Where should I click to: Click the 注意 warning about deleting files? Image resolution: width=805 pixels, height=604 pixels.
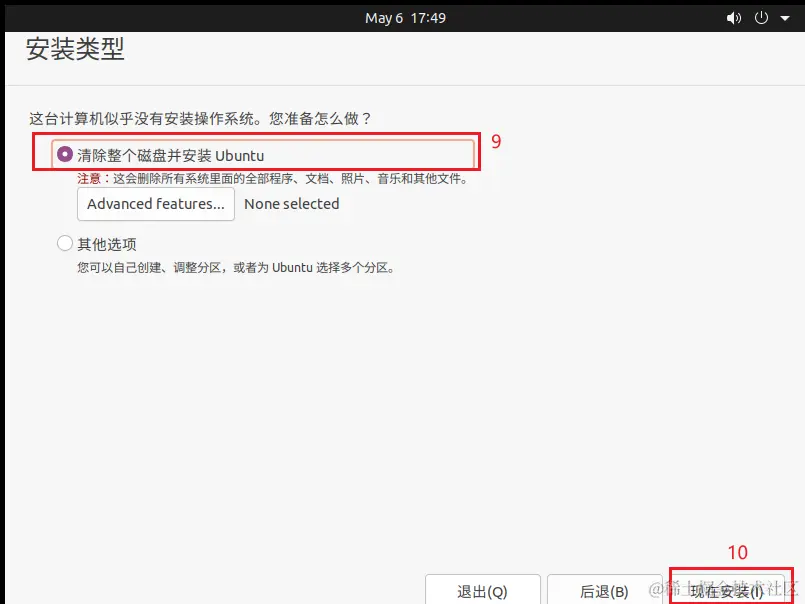coord(273,179)
